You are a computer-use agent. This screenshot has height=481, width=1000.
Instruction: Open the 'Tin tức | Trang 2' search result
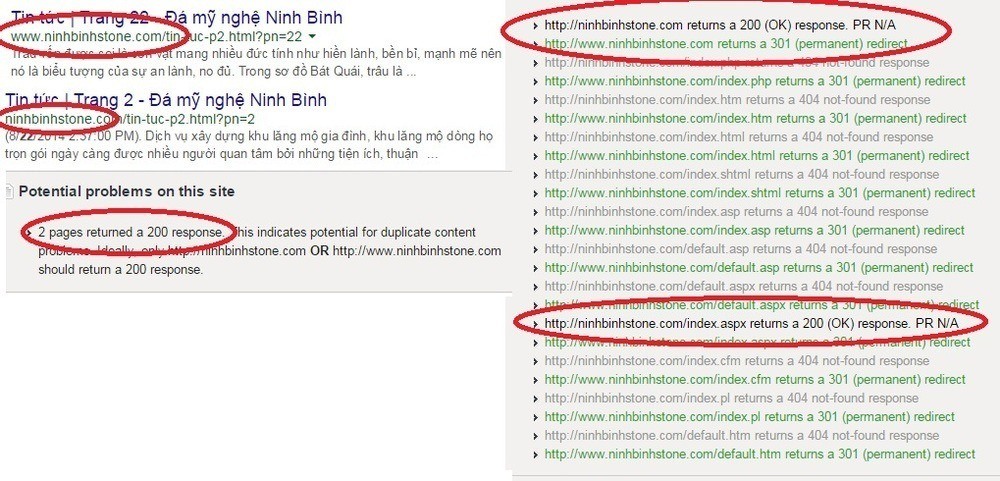[x=166, y=100]
